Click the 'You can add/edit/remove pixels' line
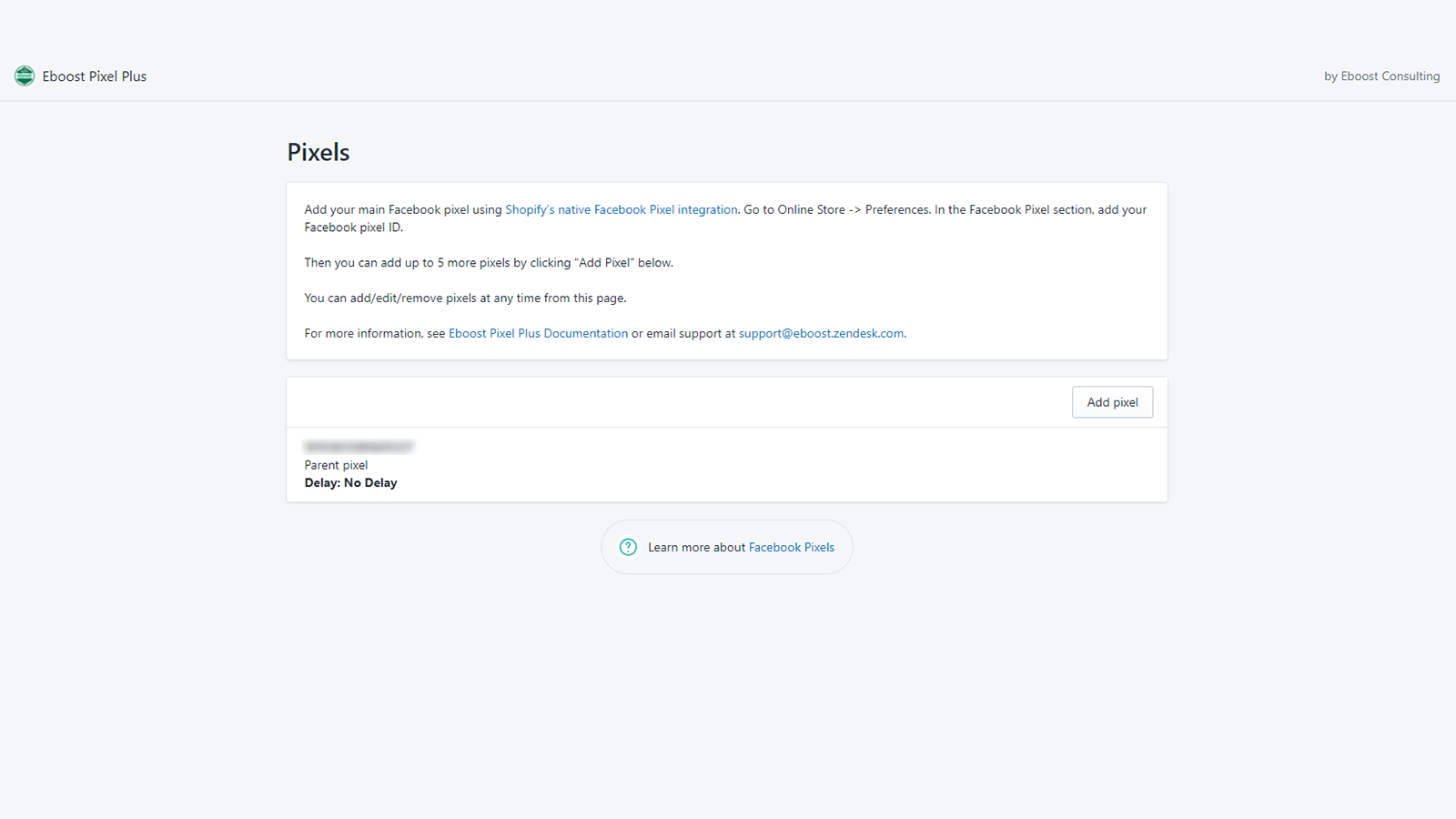This screenshot has width=1456, height=819. click(465, 298)
